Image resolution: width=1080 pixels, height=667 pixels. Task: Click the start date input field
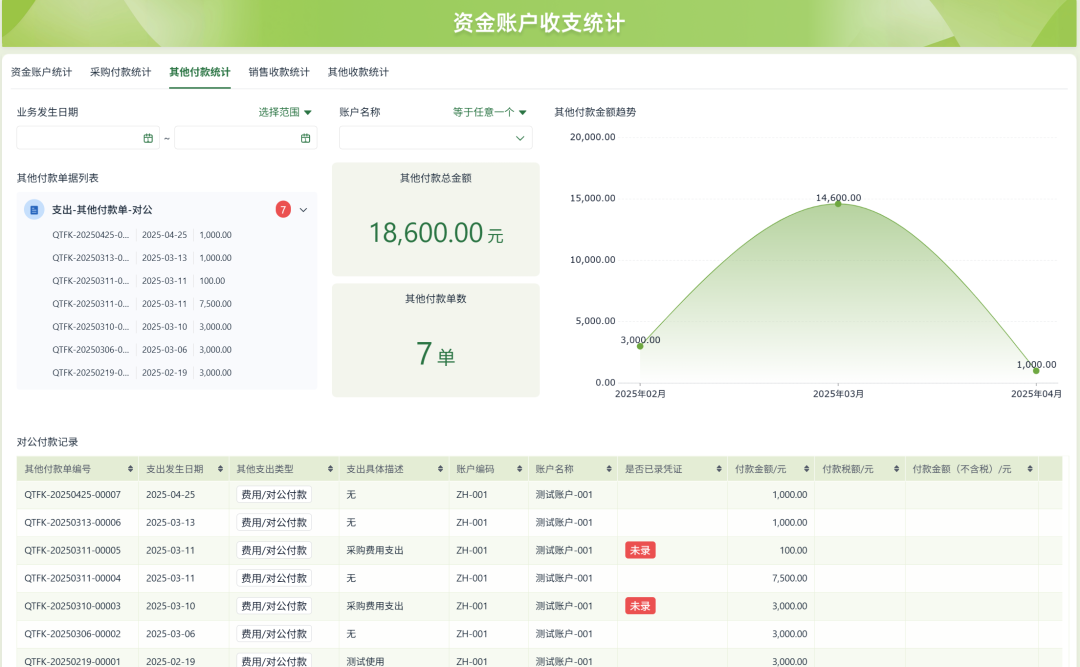click(80, 138)
